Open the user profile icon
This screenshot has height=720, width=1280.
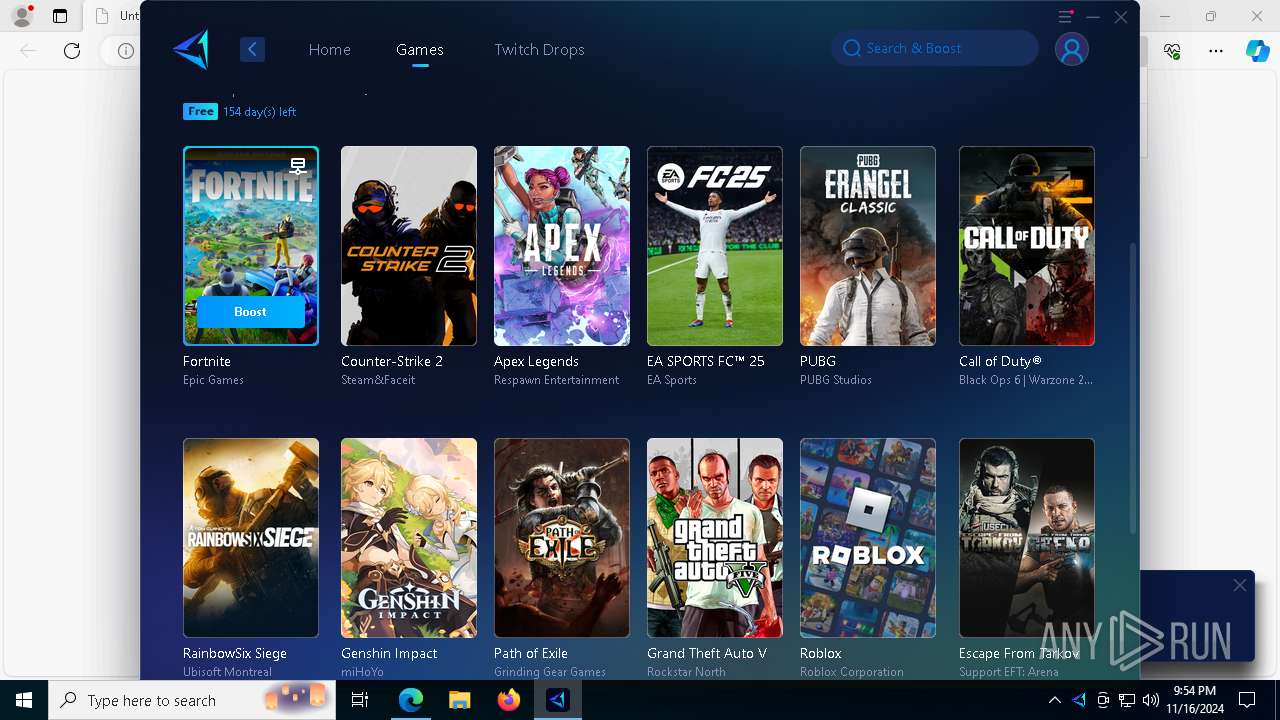[x=1072, y=49]
